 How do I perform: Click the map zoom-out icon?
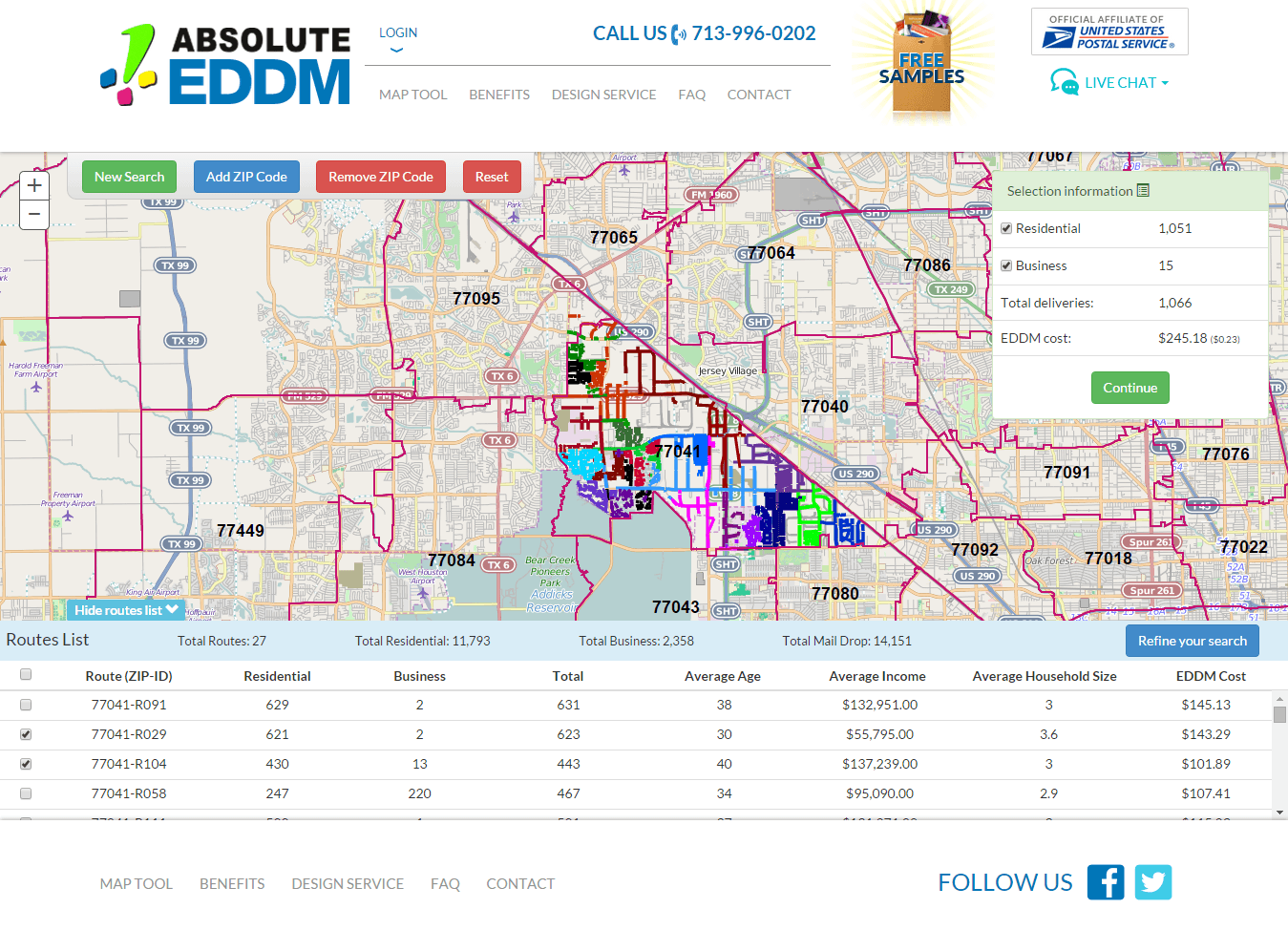(x=34, y=214)
